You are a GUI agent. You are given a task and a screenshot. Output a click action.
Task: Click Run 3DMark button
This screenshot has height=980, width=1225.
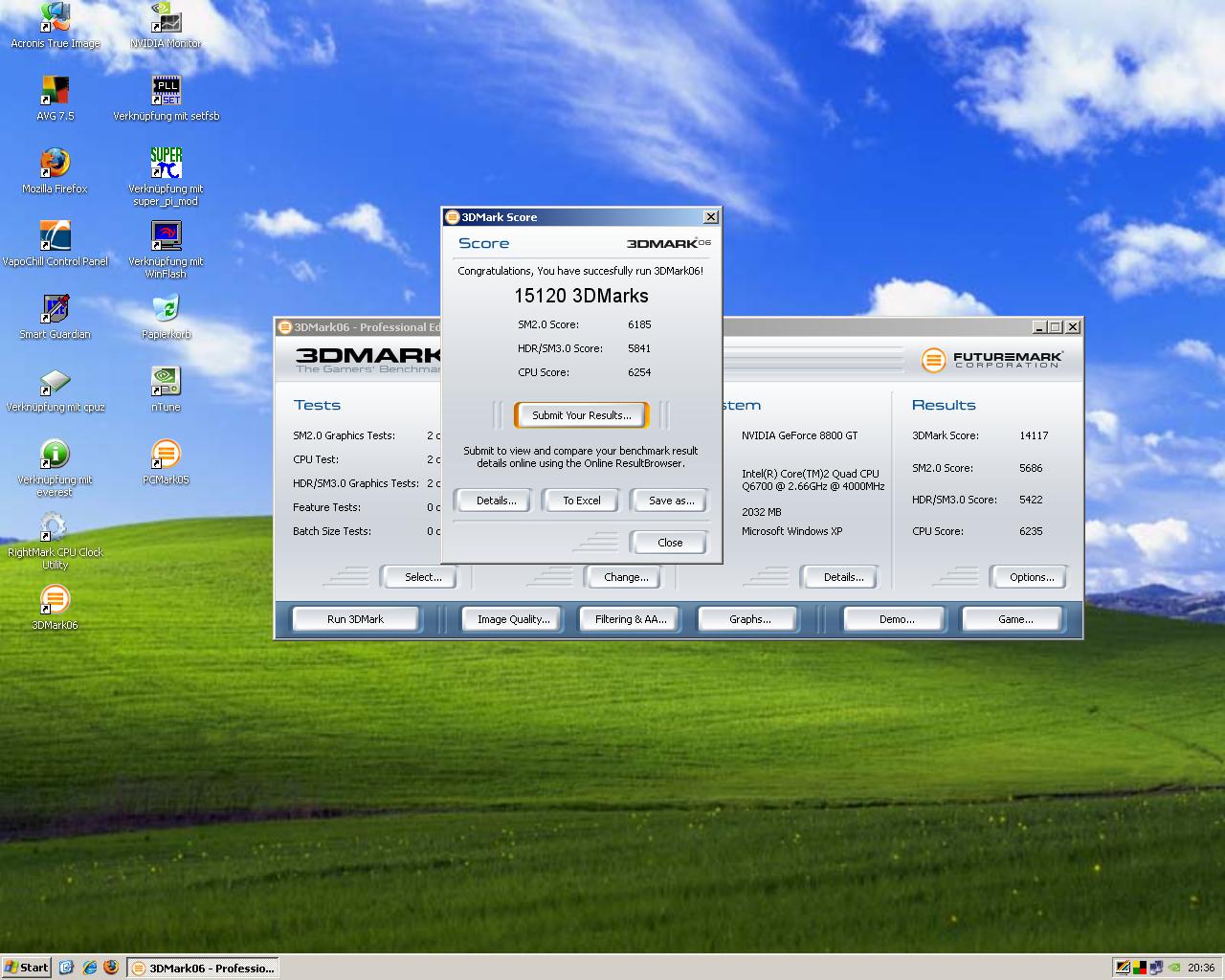pos(355,619)
